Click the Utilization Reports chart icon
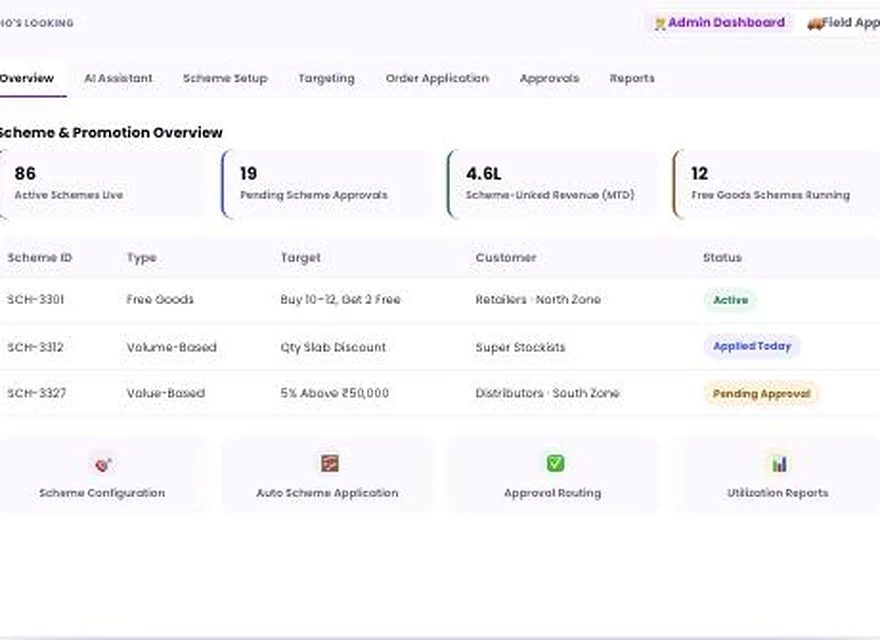This screenshot has width=880, height=640. coord(779,464)
